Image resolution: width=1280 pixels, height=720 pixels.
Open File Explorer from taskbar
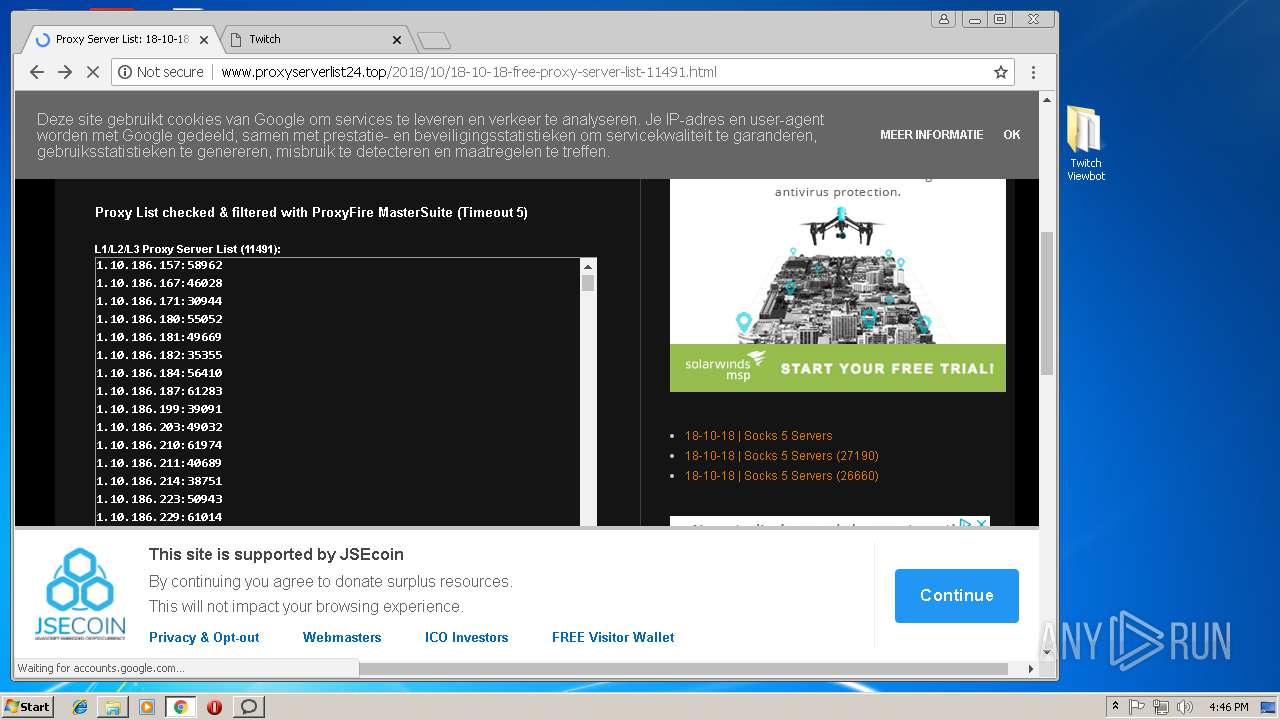coord(113,707)
